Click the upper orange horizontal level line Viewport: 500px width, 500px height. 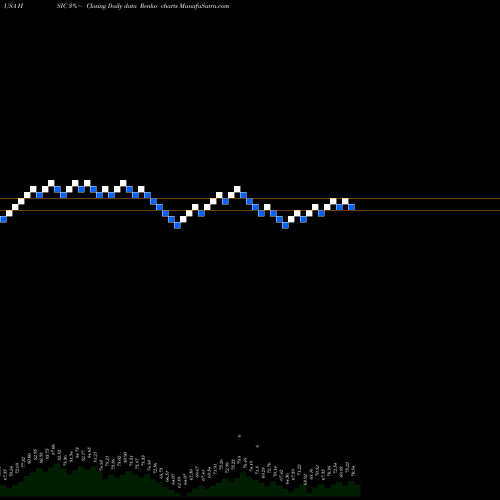point(250,199)
